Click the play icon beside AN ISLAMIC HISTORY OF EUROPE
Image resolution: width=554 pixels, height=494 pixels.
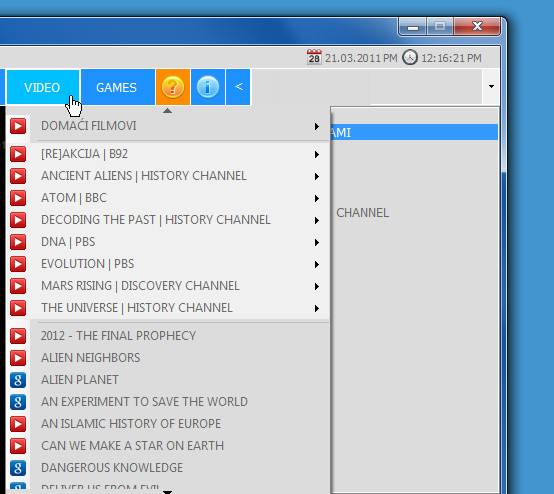tap(18, 424)
